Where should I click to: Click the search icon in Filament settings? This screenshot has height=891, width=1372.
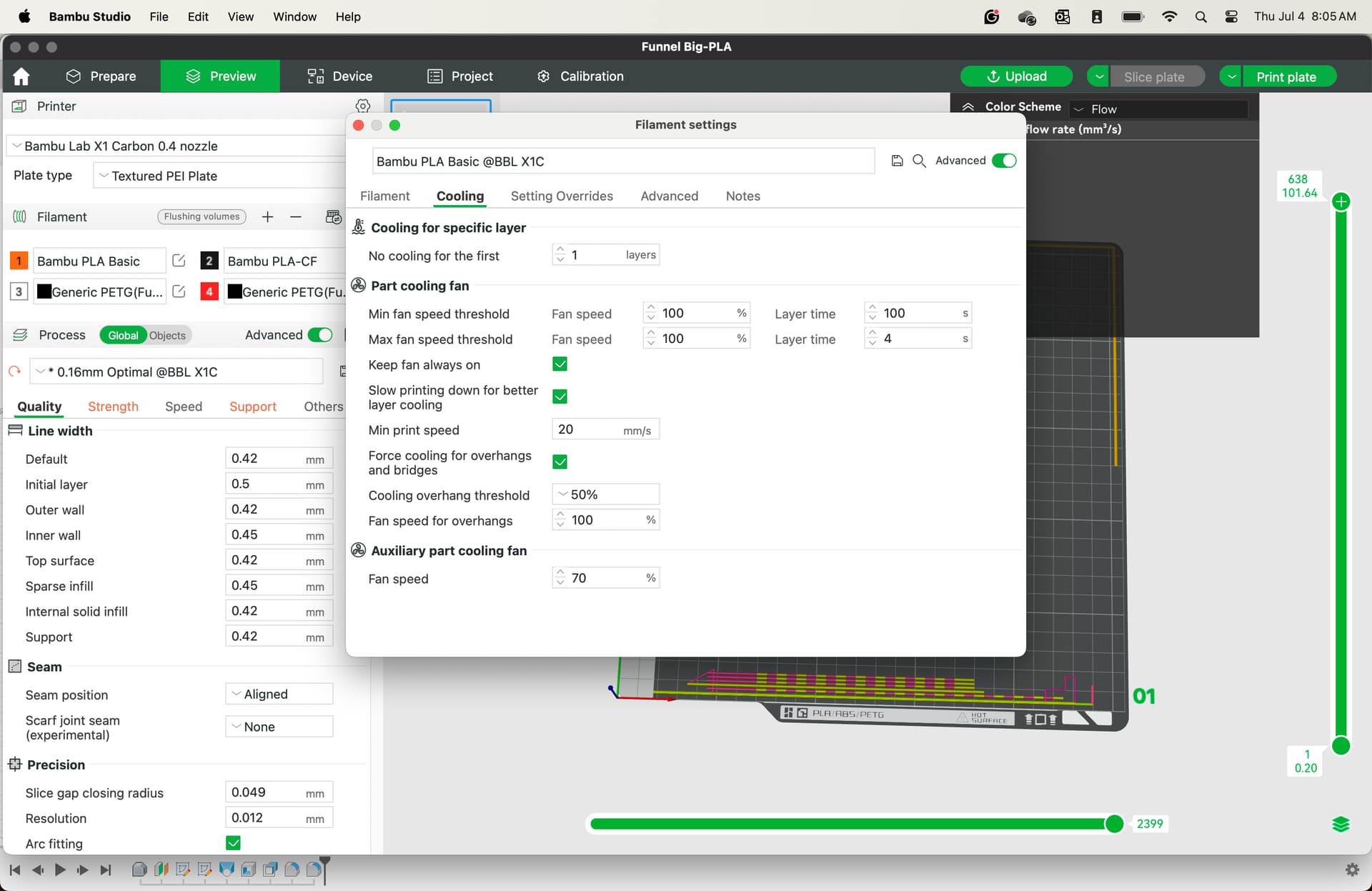[x=920, y=161]
